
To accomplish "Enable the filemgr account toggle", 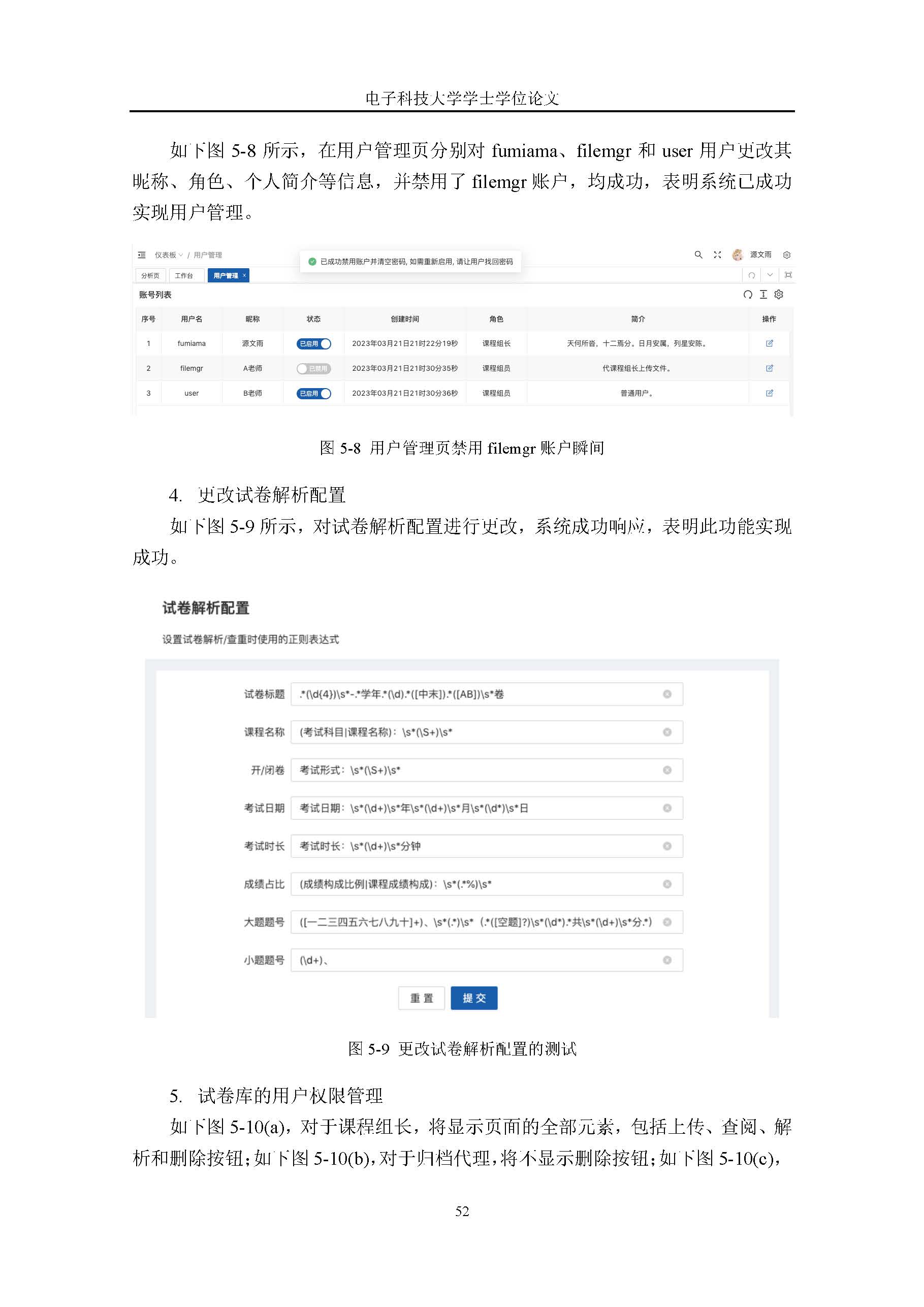I will [x=314, y=369].
